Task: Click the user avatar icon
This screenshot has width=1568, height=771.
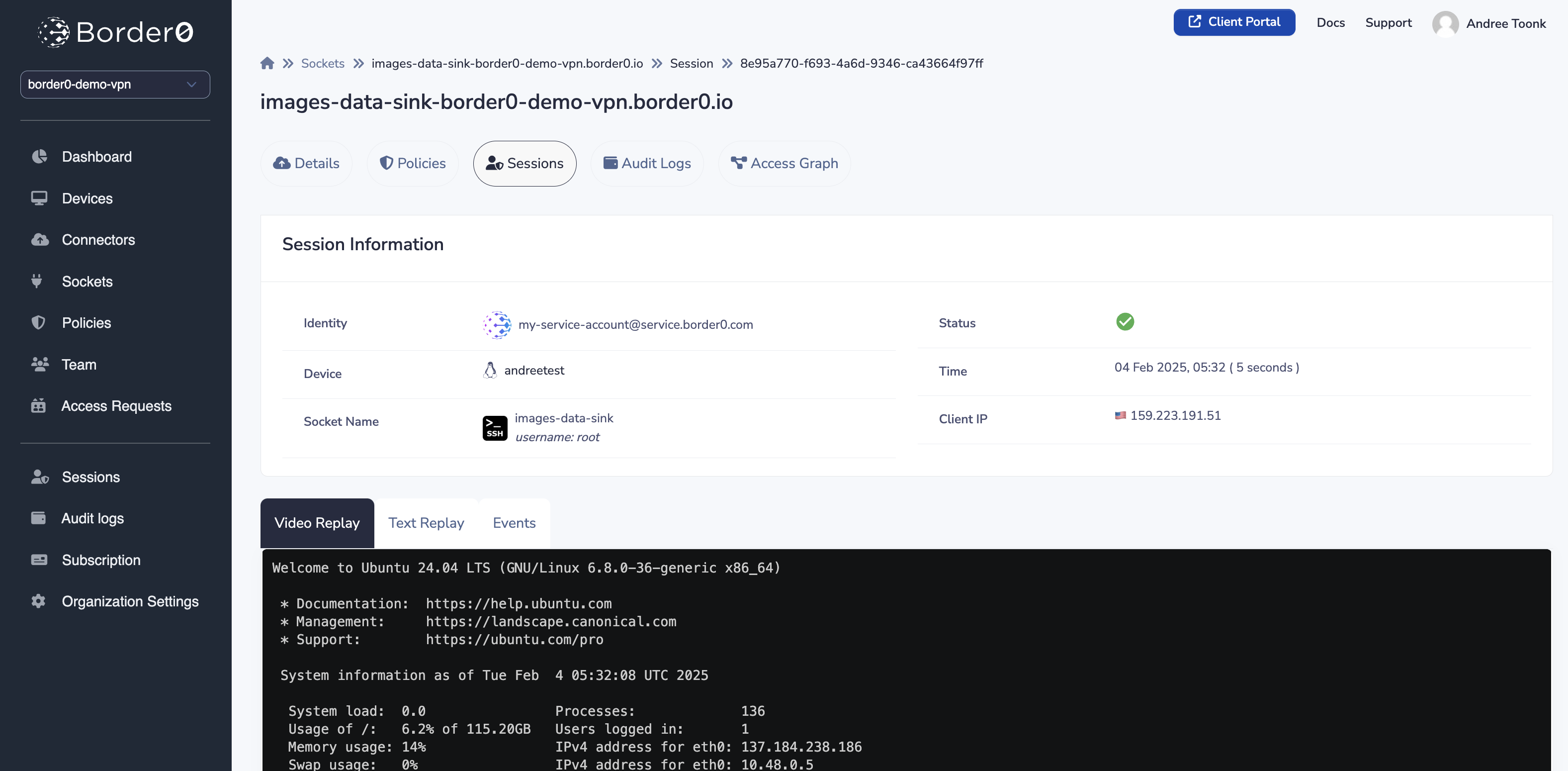Action: pos(1446,24)
